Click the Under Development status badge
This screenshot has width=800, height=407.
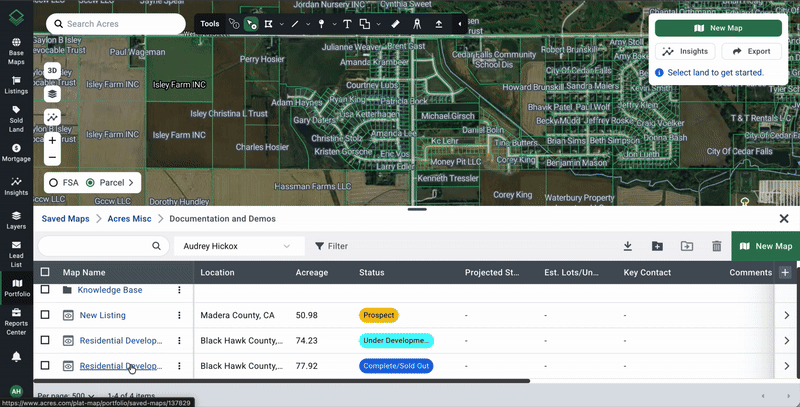click(x=395, y=341)
